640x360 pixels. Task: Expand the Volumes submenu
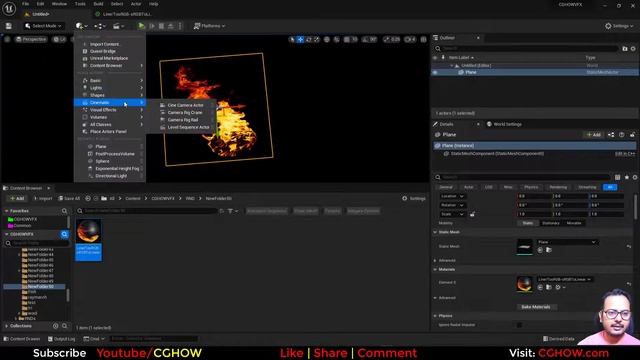[x=110, y=117]
